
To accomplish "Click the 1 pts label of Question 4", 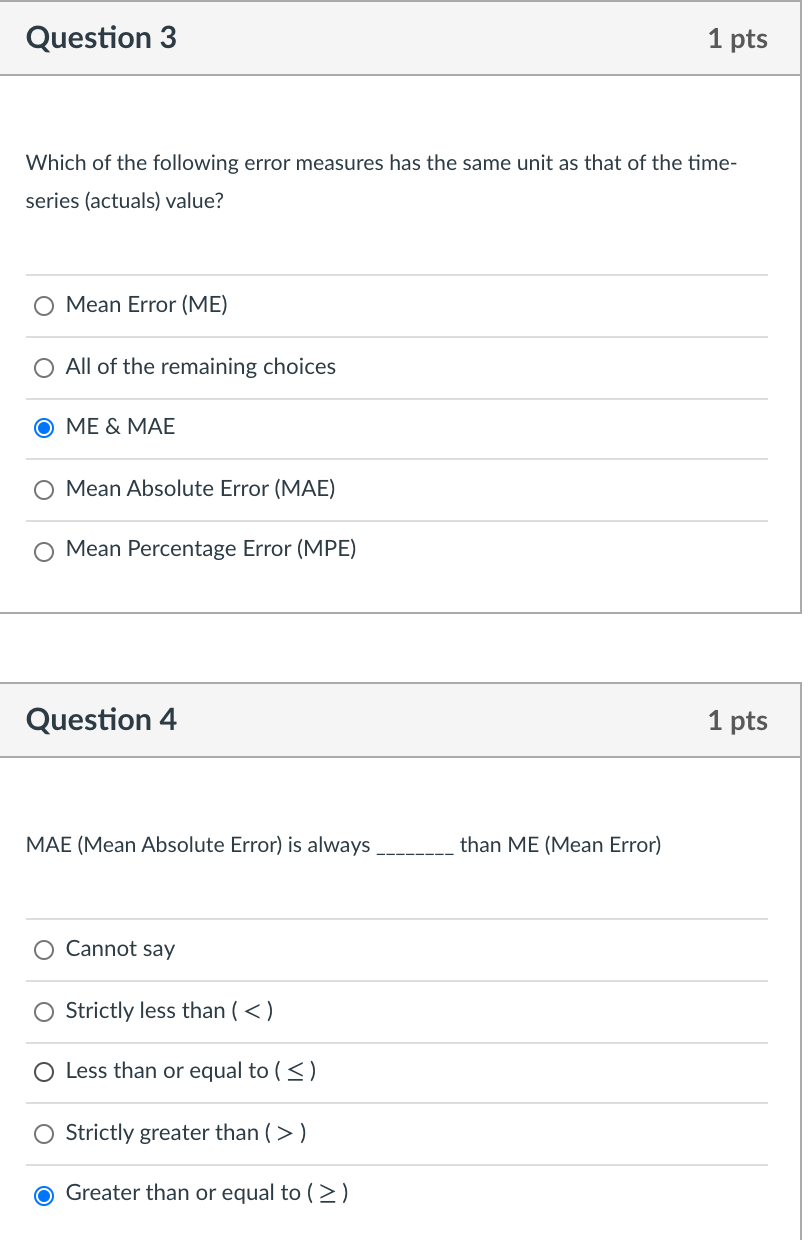I will pyautogui.click(x=737, y=721).
